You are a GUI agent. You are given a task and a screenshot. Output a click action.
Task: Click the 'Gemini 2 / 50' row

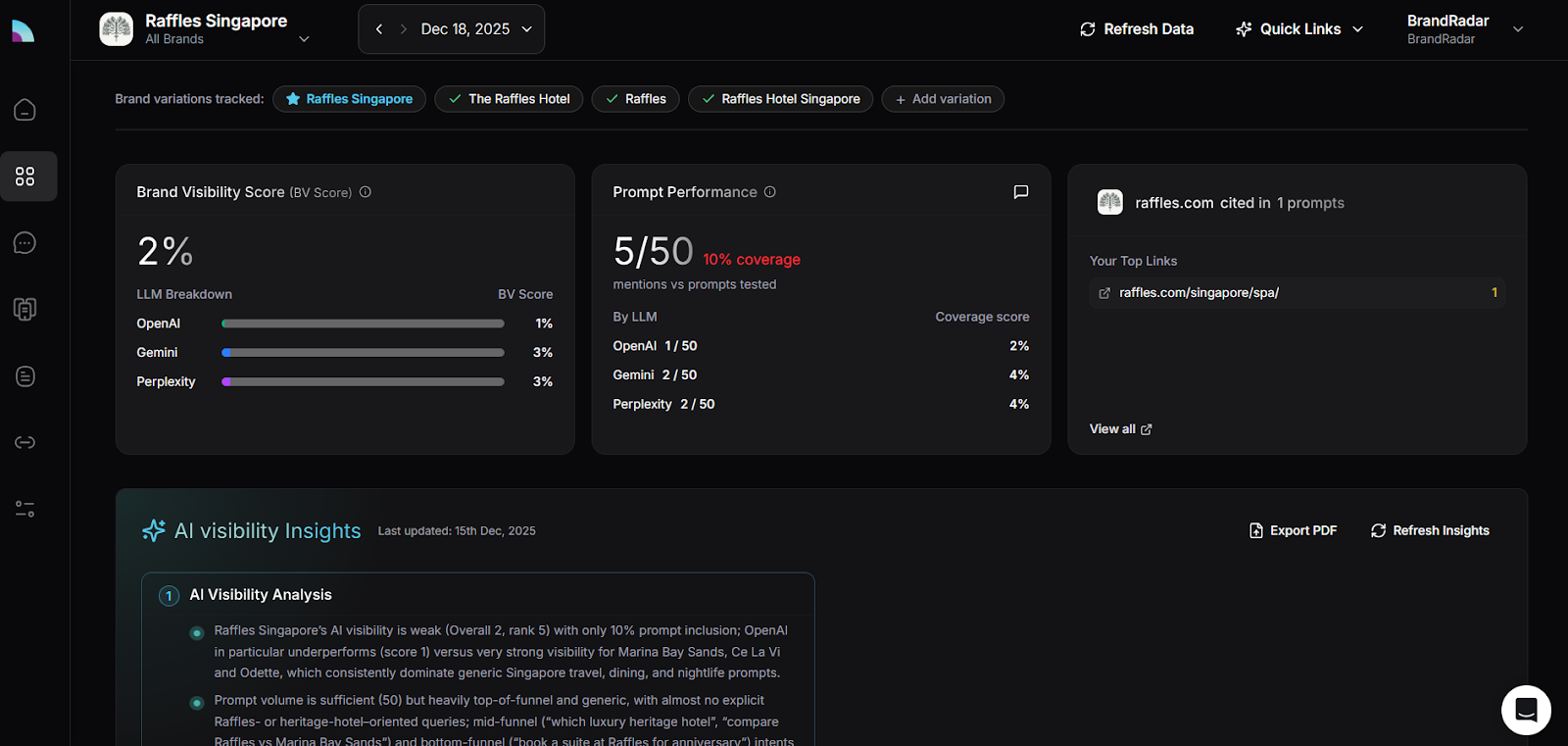820,375
